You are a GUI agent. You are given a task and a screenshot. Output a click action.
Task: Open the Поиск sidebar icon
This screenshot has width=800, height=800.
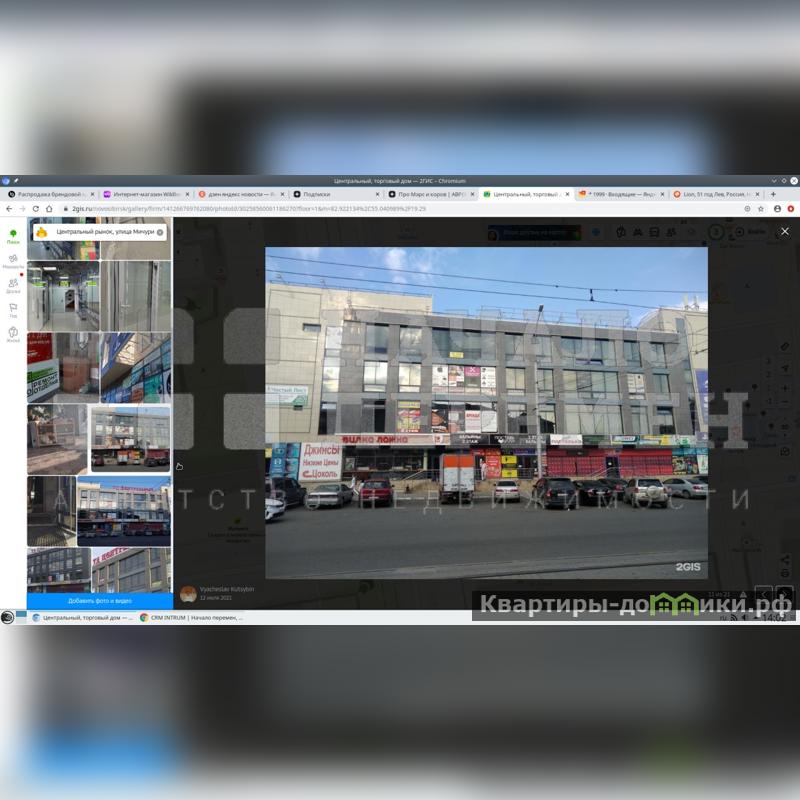13,236
